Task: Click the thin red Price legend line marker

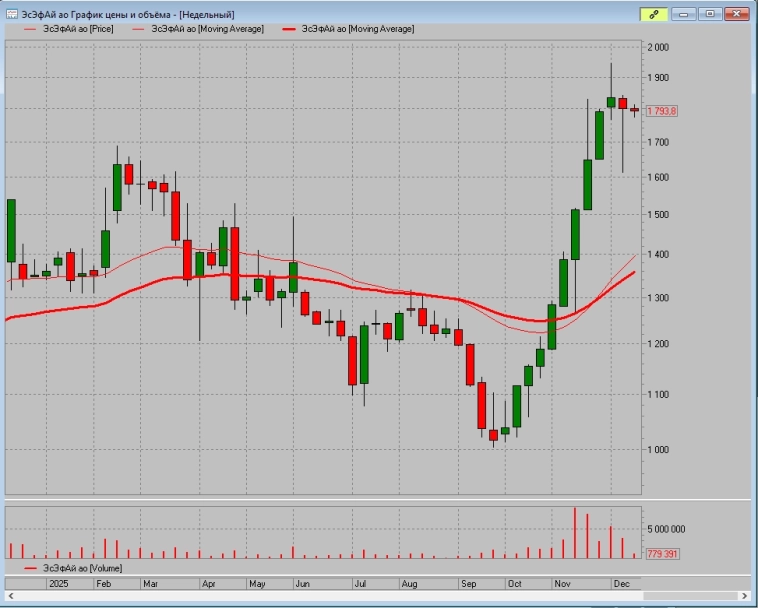Action: 28,29
